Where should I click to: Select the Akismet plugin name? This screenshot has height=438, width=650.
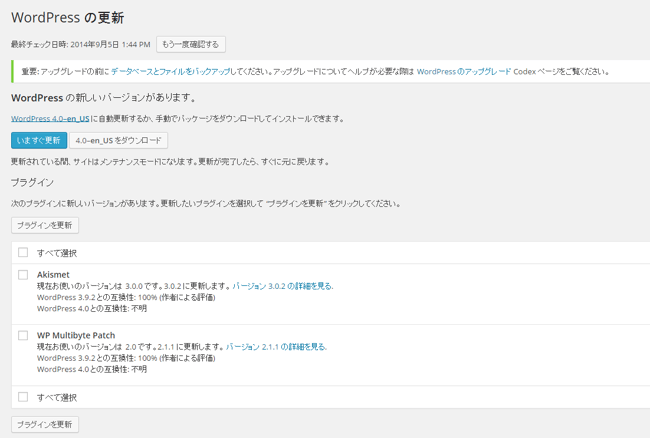(53, 275)
